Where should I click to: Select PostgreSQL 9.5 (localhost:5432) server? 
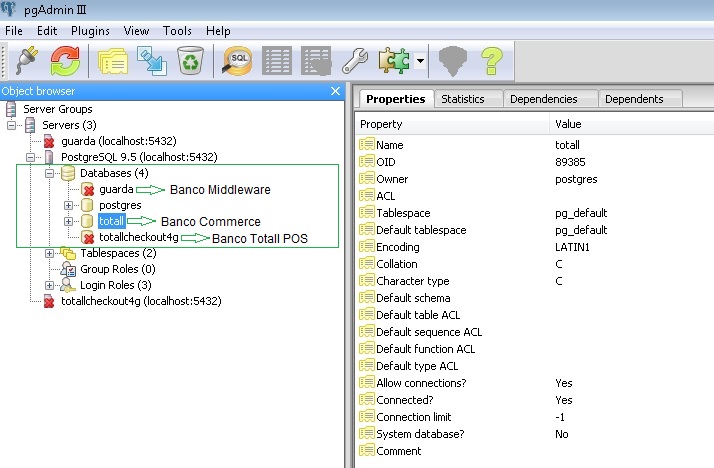[x=139, y=157]
